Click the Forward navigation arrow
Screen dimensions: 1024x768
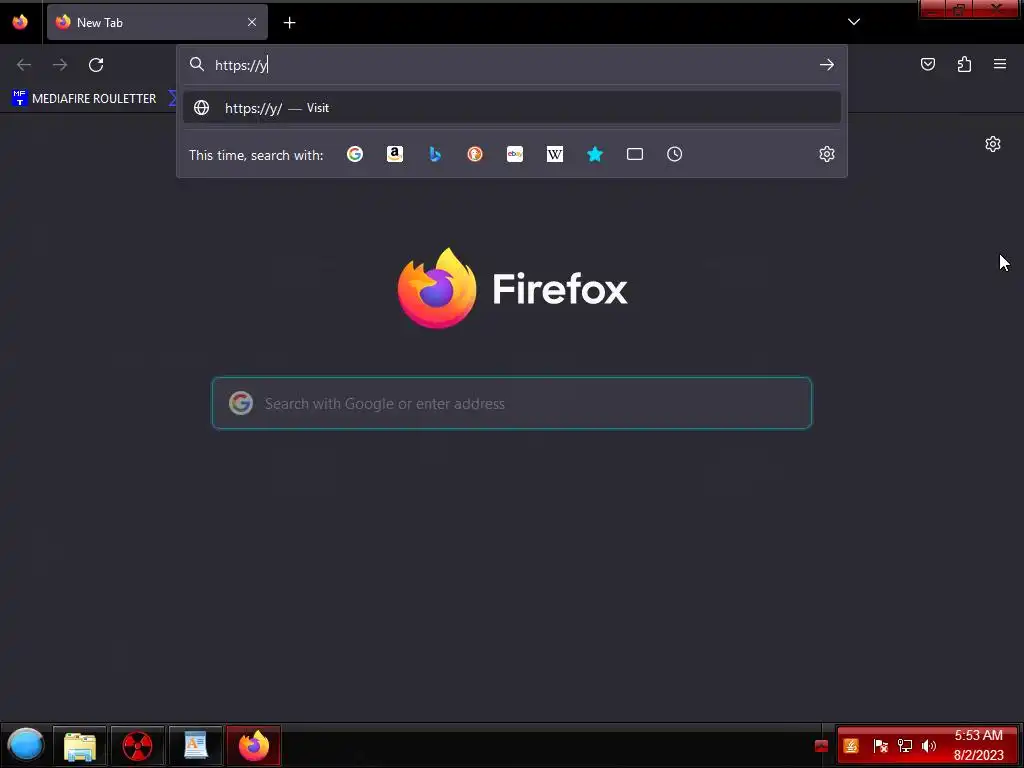coord(59,65)
